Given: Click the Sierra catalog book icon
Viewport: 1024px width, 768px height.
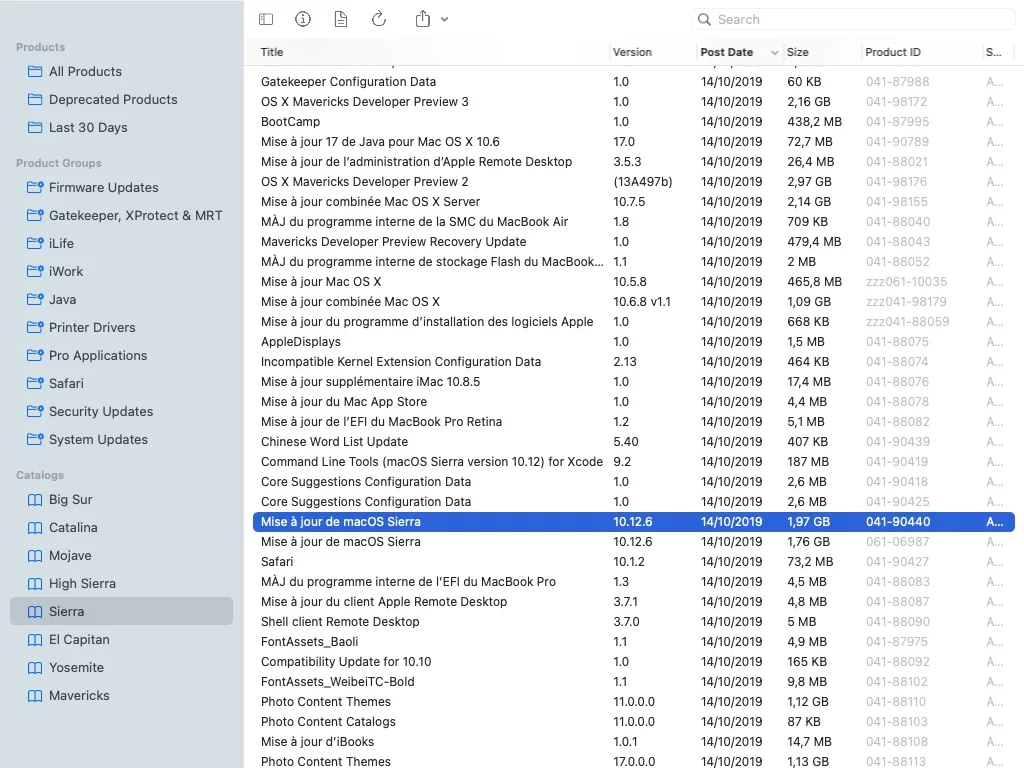Looking at the screenshot, I should pos(35,612).
